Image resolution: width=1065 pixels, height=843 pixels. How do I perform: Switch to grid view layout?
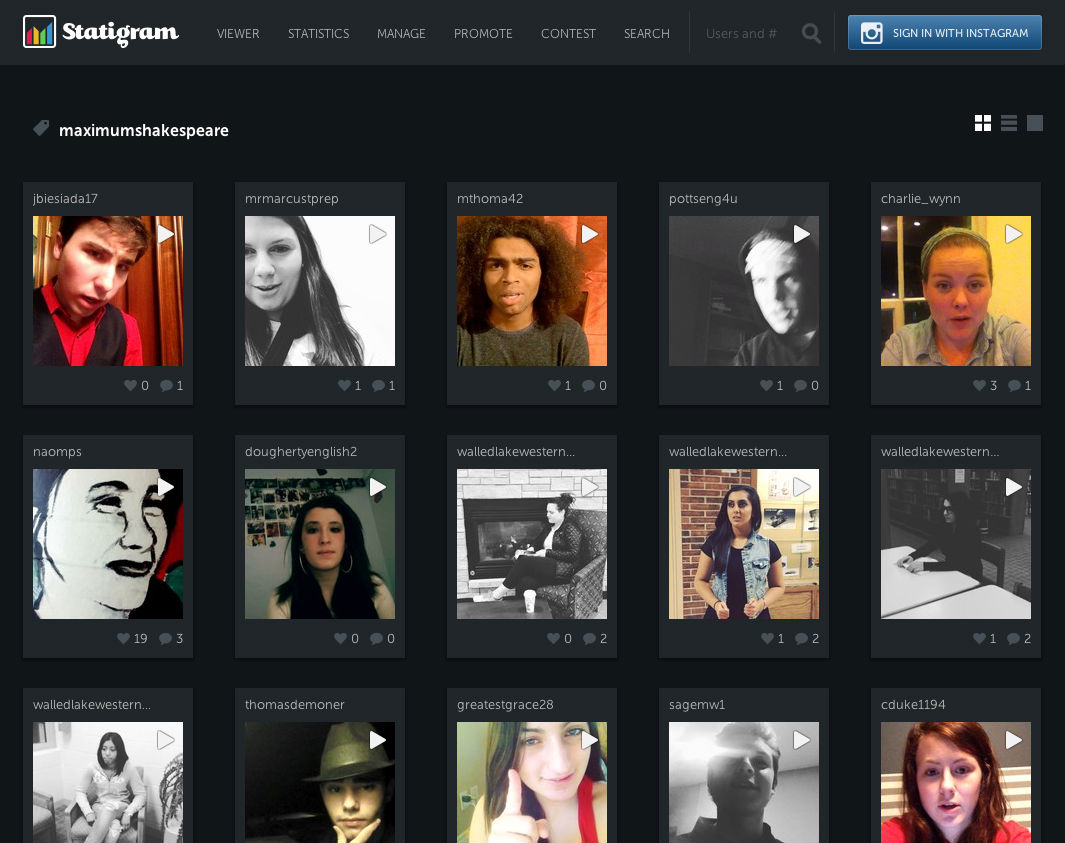983,123
